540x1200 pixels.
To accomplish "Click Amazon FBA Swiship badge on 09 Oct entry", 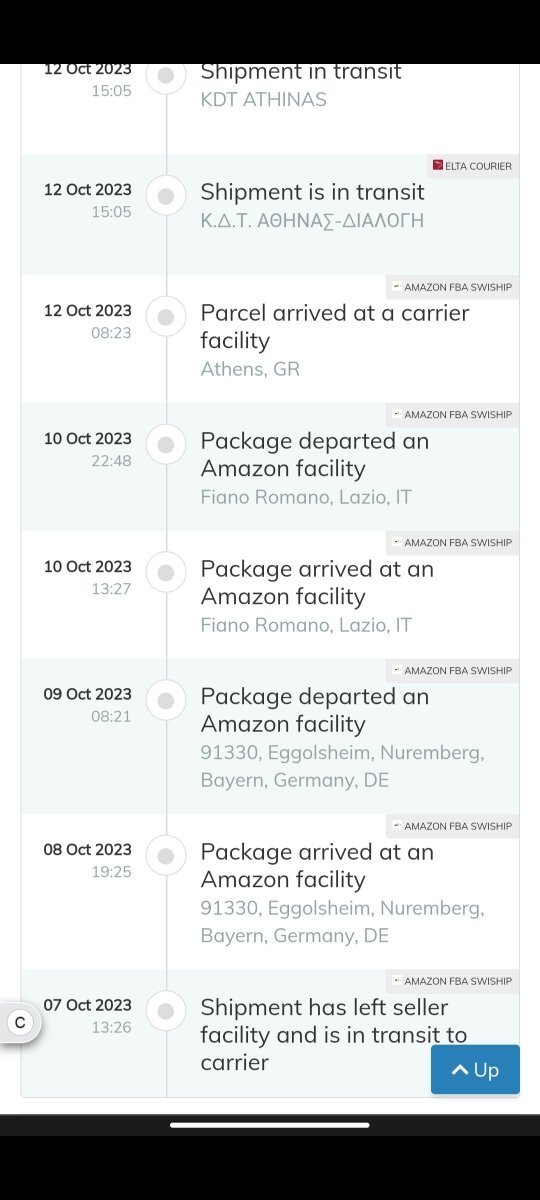I will [x=452, y=671].
